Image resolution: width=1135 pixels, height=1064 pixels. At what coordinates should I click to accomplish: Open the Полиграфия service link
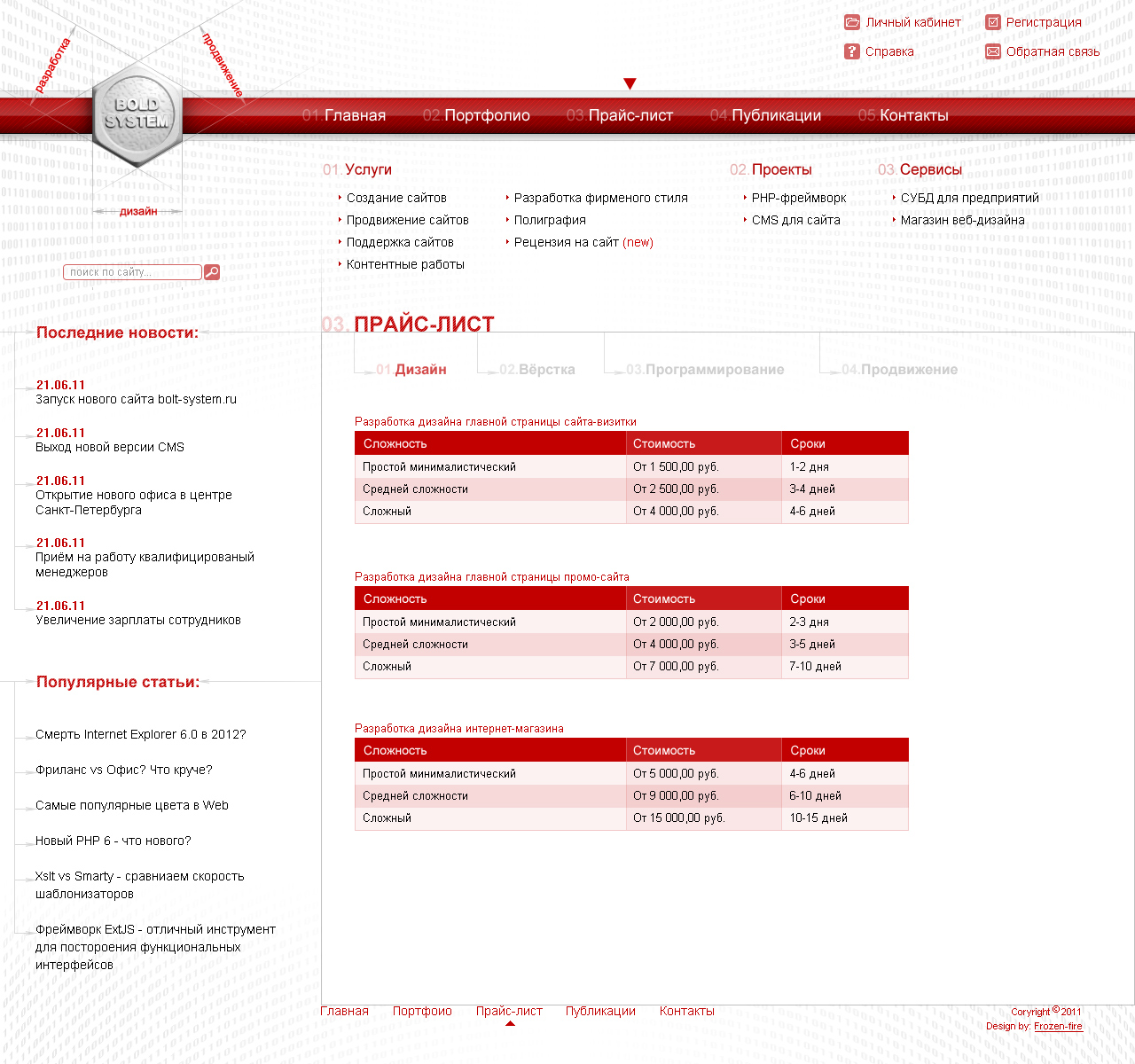(550, 220)
